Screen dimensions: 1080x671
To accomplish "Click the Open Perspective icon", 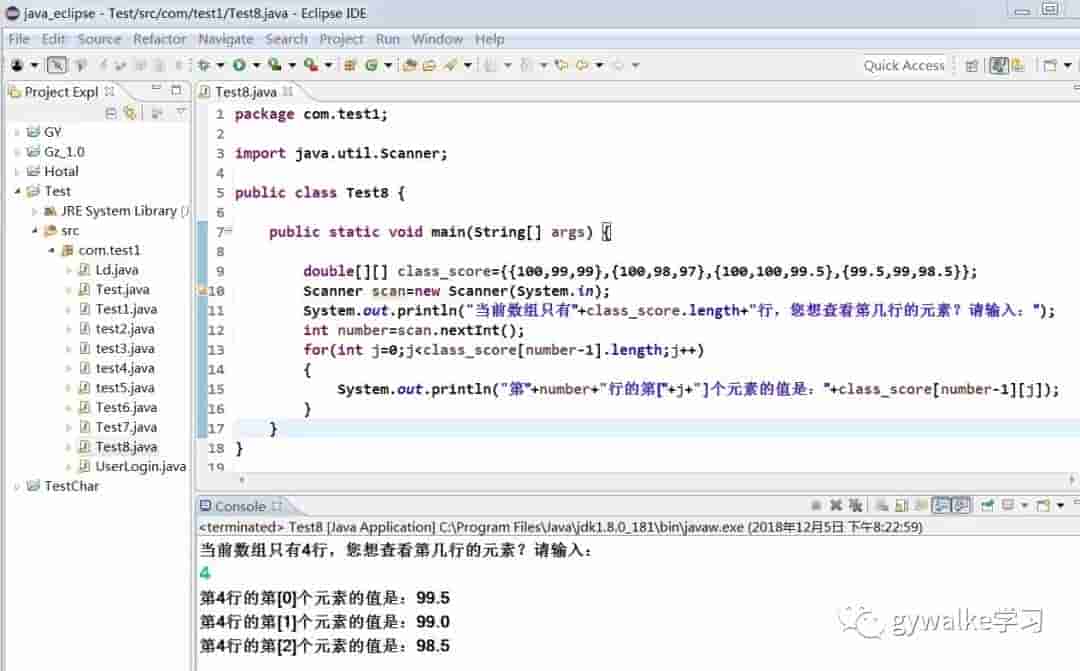I will pos(972,66).
